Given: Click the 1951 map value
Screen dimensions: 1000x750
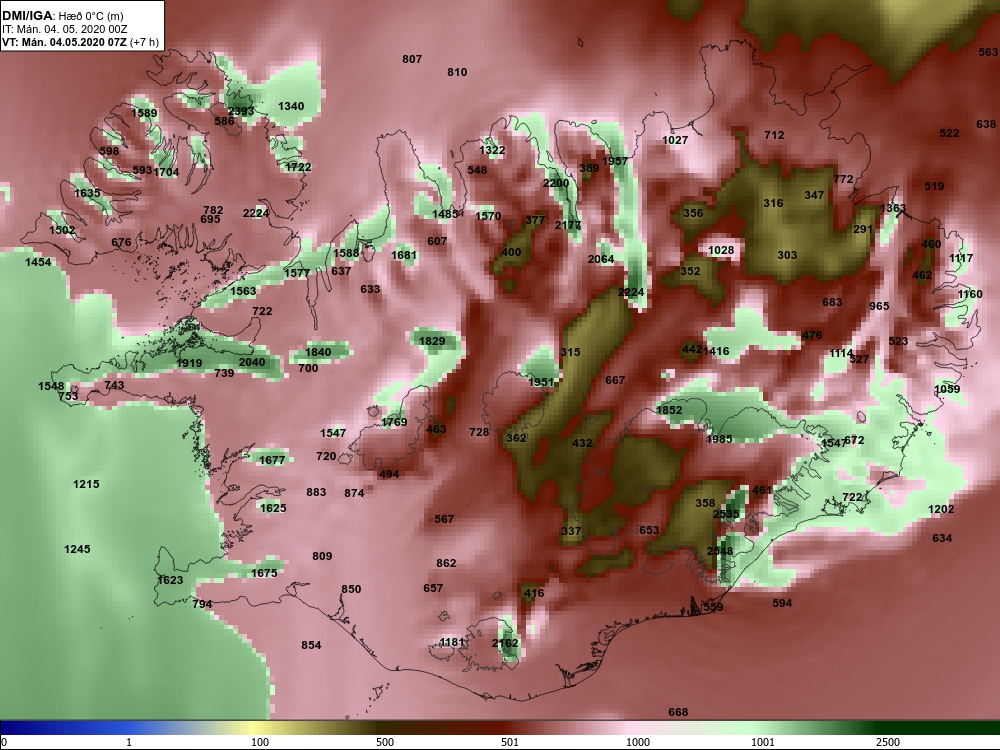Looking at the screenshot, I should point(541,381).
